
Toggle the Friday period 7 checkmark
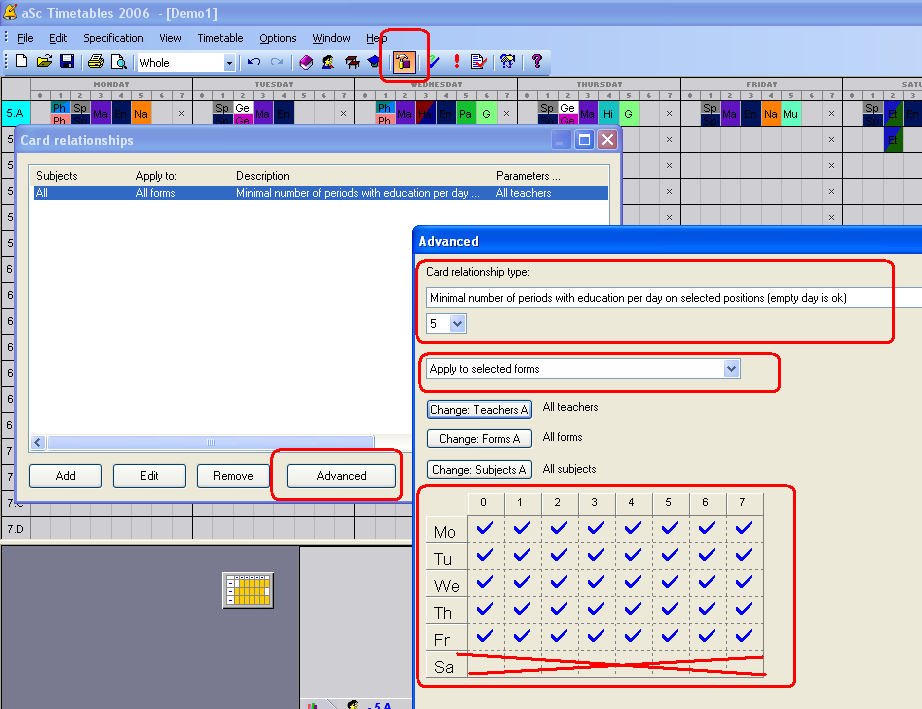click(x=743, y=636)
